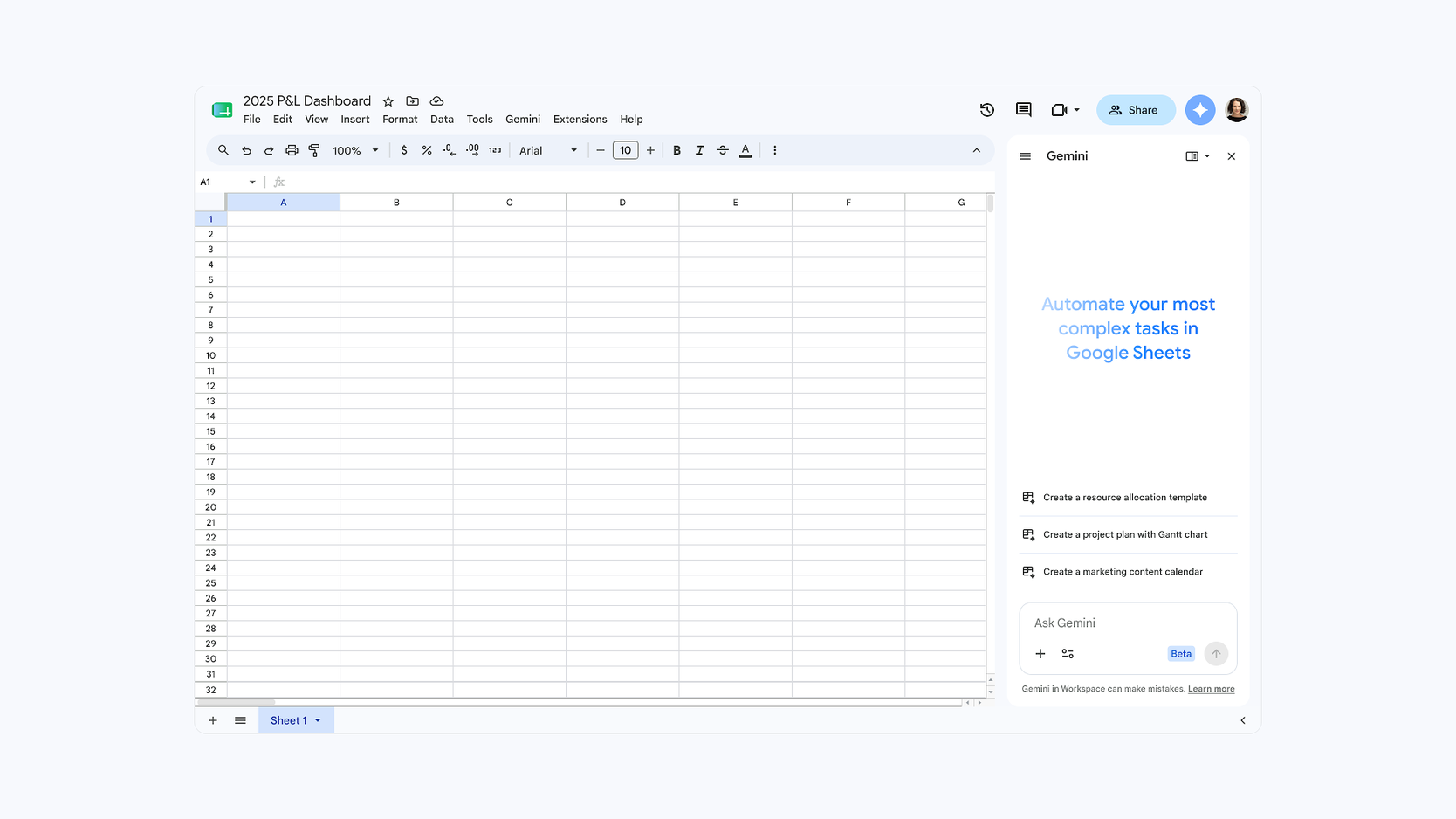Add a new sheet with plus button

tap(213, 720)
